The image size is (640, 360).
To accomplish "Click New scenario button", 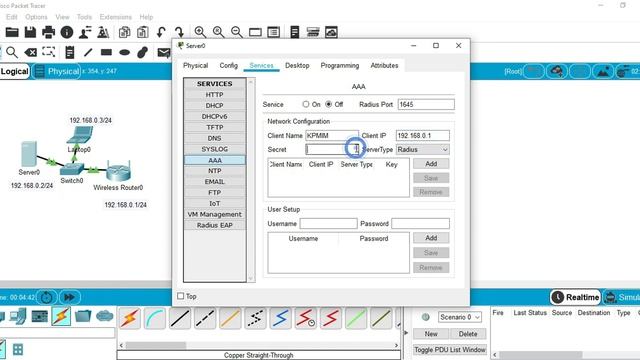I will 431,334.
